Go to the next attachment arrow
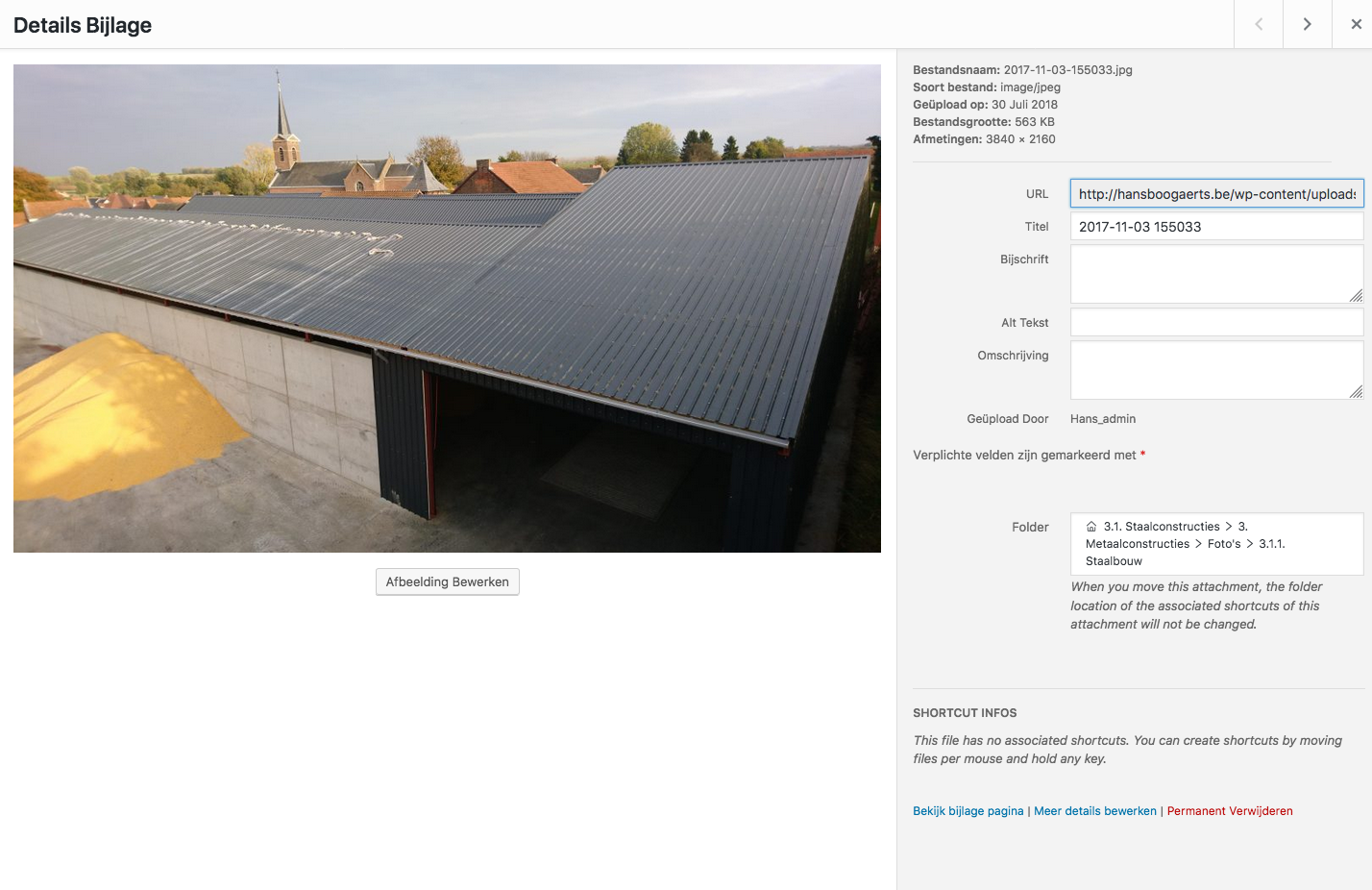The width and height of the screenshot is (1372, 890). click(x=1308, y=24)
